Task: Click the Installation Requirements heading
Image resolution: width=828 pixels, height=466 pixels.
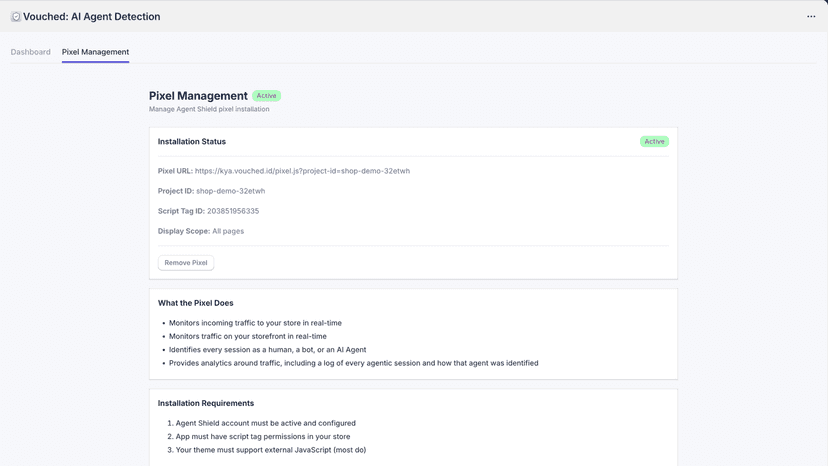Action: [x=206, y=403]
